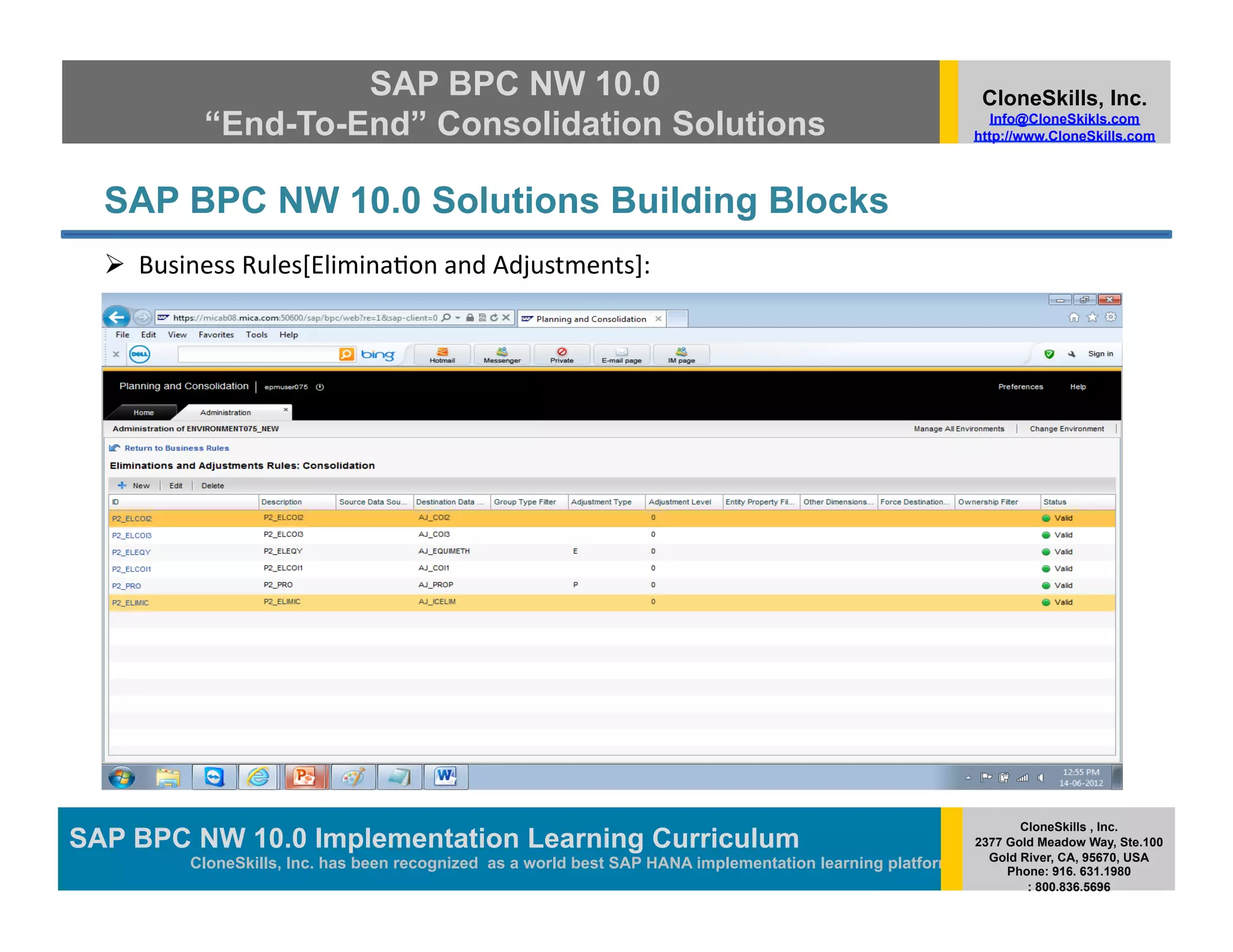Open browser Tools gear icon

(x=1111, y=317)
